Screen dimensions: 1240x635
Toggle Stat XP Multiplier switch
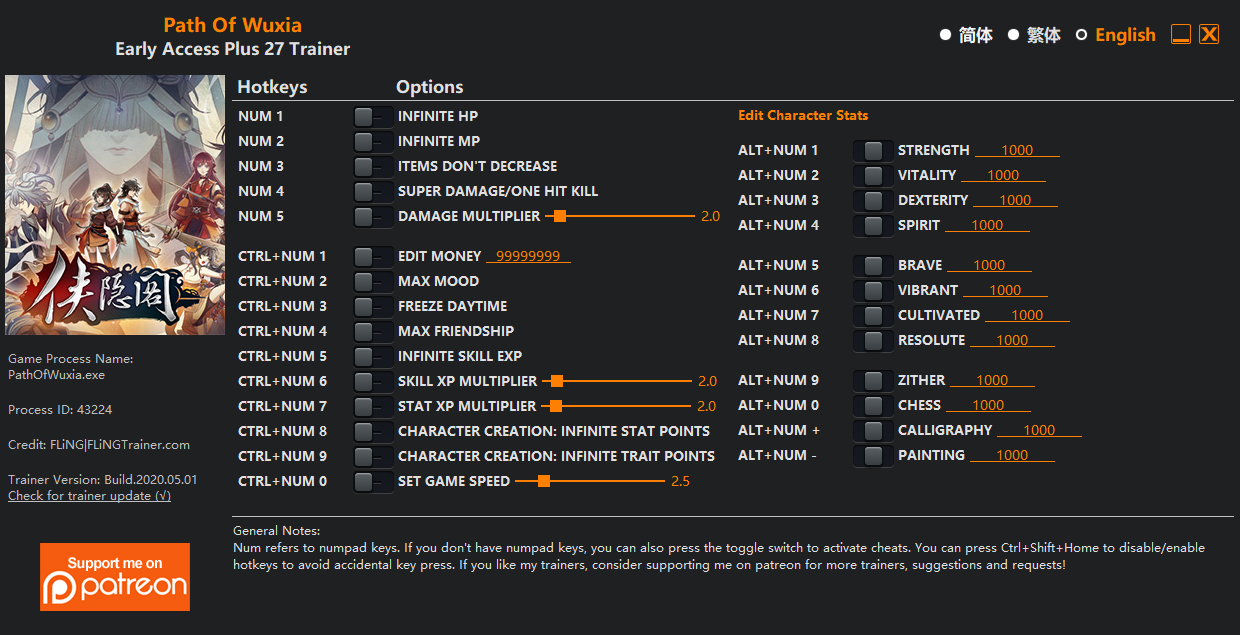coord(373,407)
